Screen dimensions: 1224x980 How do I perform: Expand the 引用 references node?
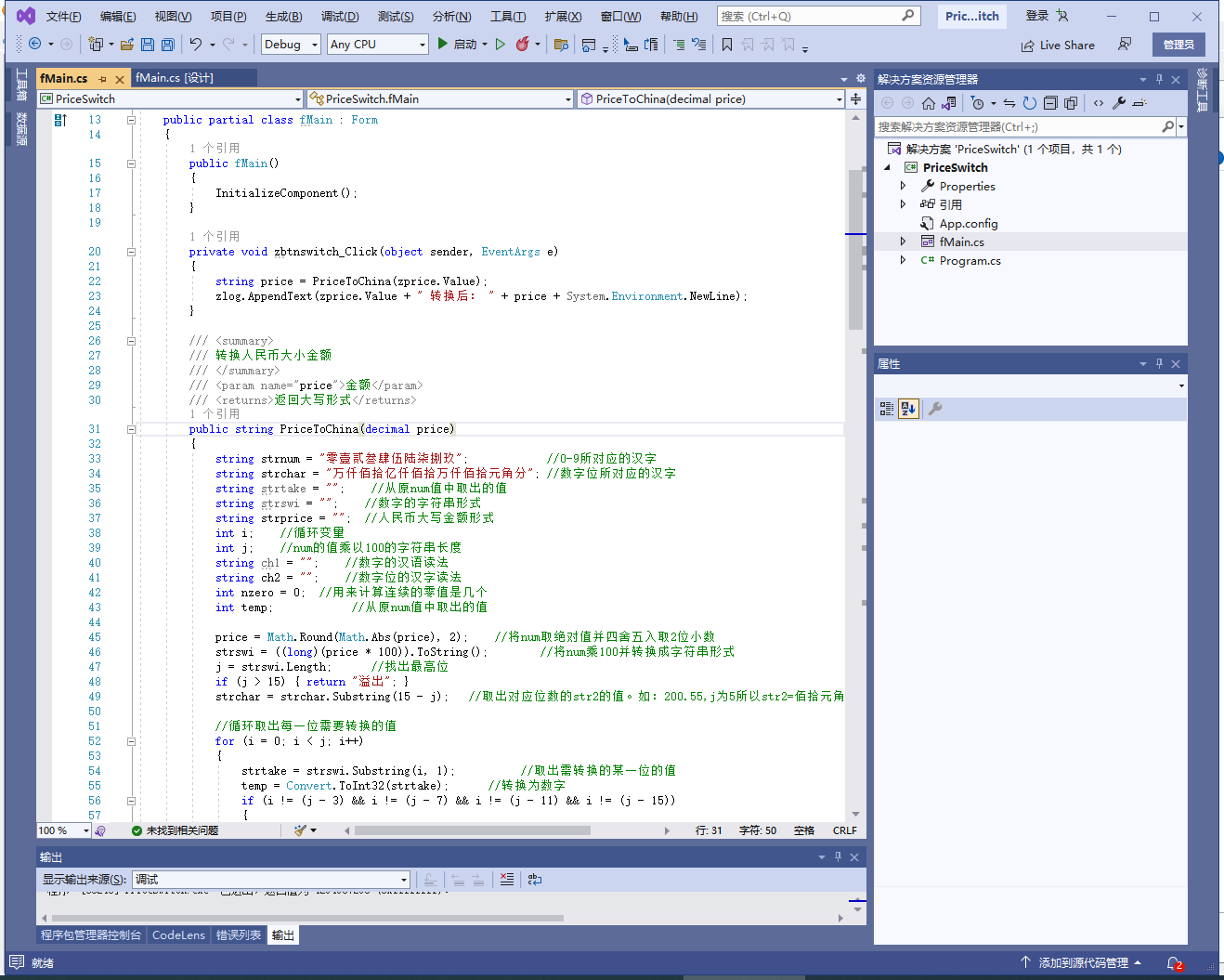tap(903, 204)
